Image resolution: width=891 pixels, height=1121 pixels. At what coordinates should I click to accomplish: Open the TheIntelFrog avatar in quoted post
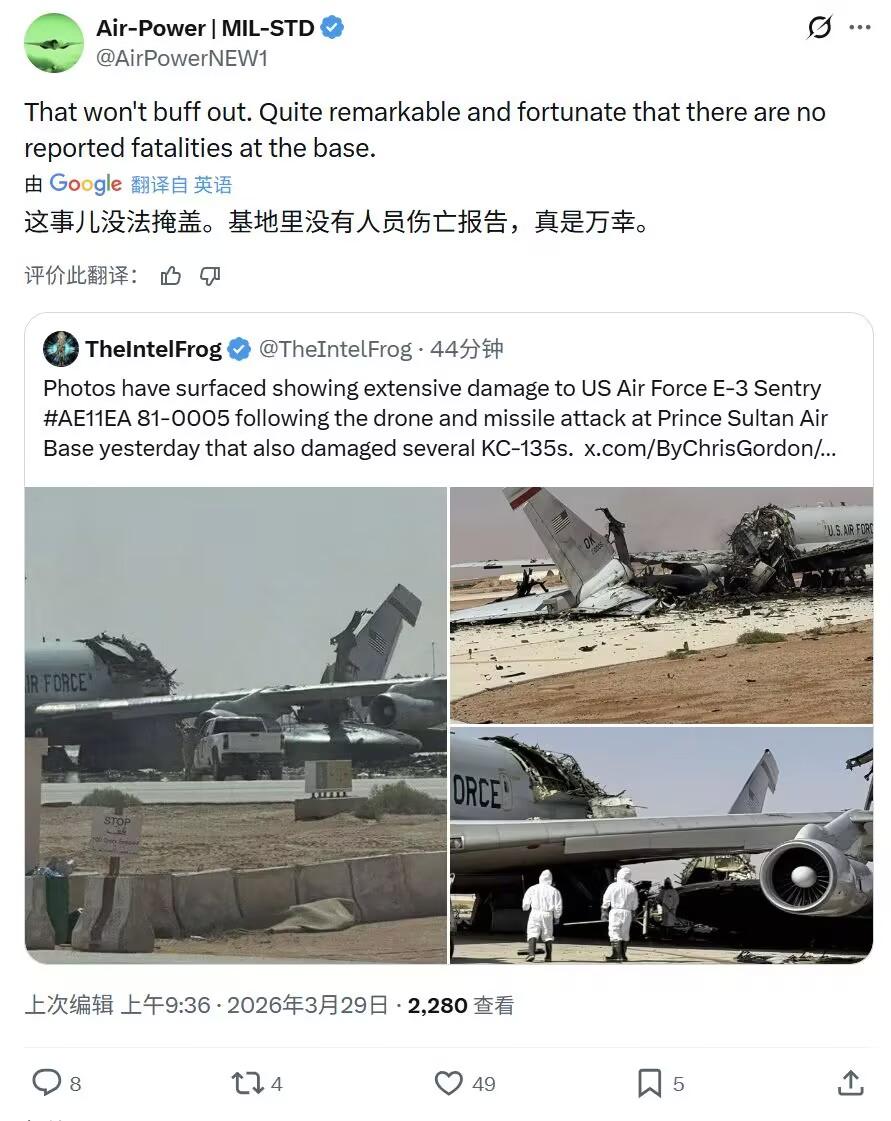click(x=61, y=349)
